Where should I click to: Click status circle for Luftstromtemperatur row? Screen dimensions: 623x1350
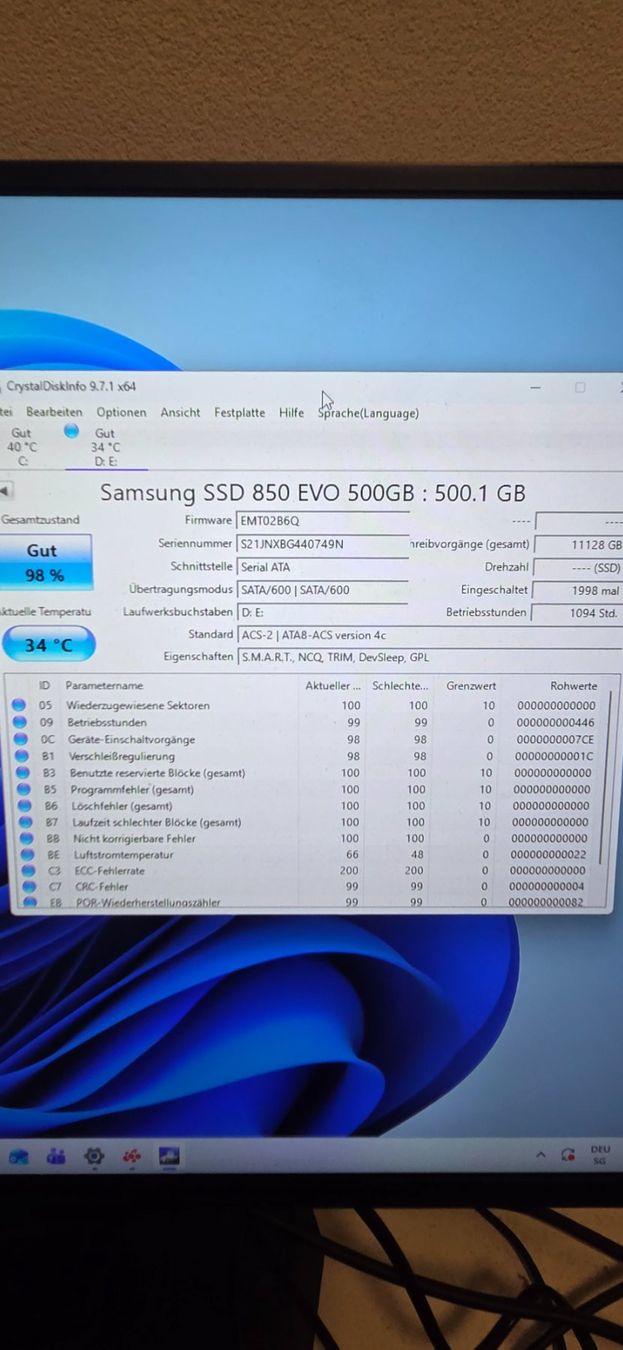click(25, 855)
